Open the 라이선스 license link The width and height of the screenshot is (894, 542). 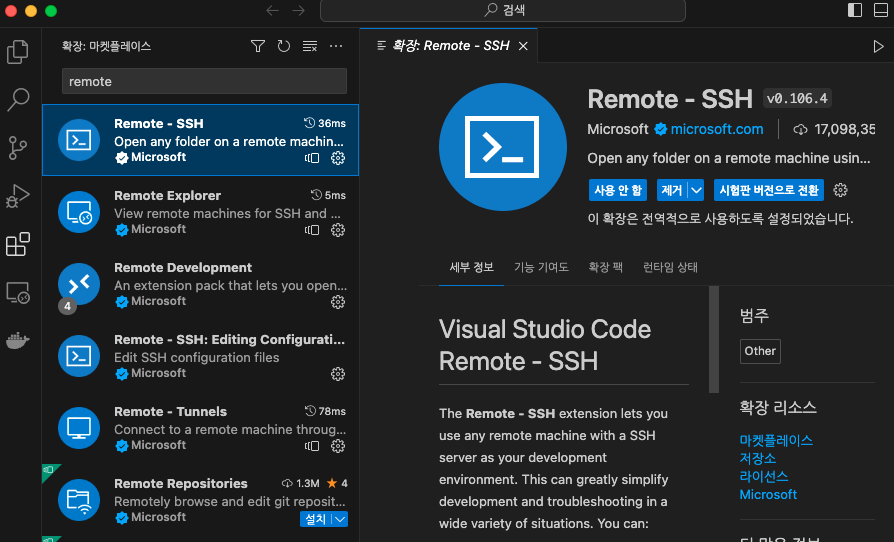[x=764, y=476]
